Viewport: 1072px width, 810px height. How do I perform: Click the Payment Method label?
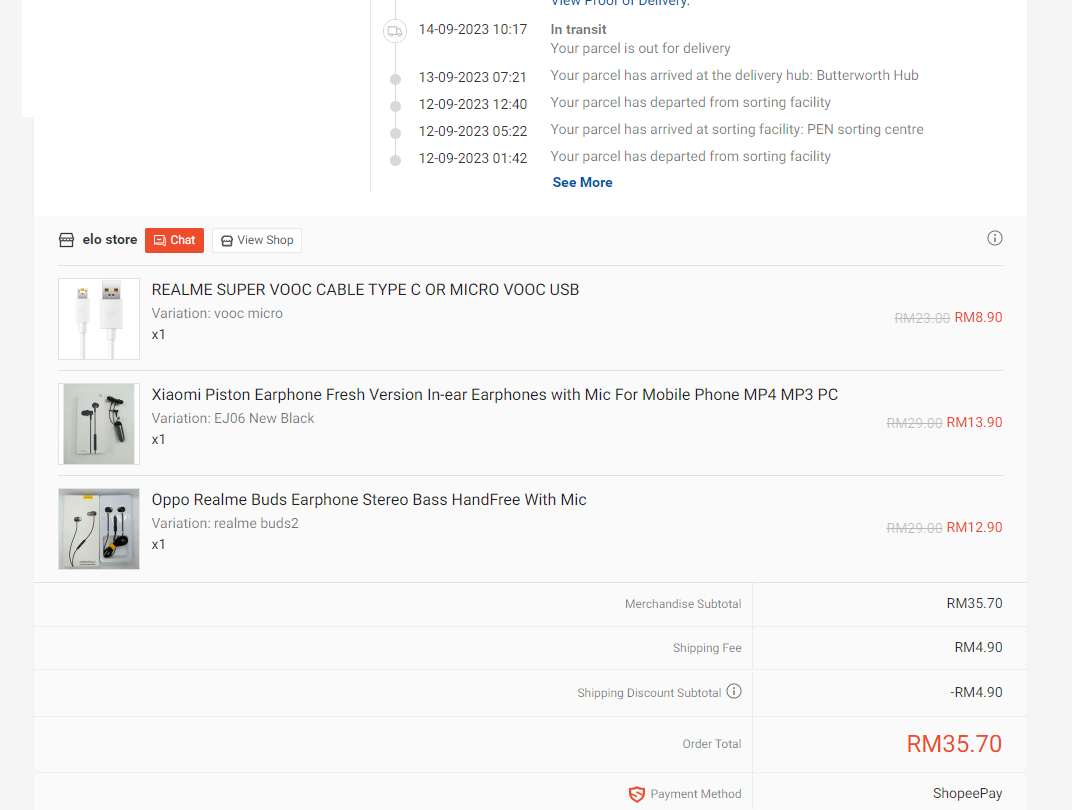696,794
